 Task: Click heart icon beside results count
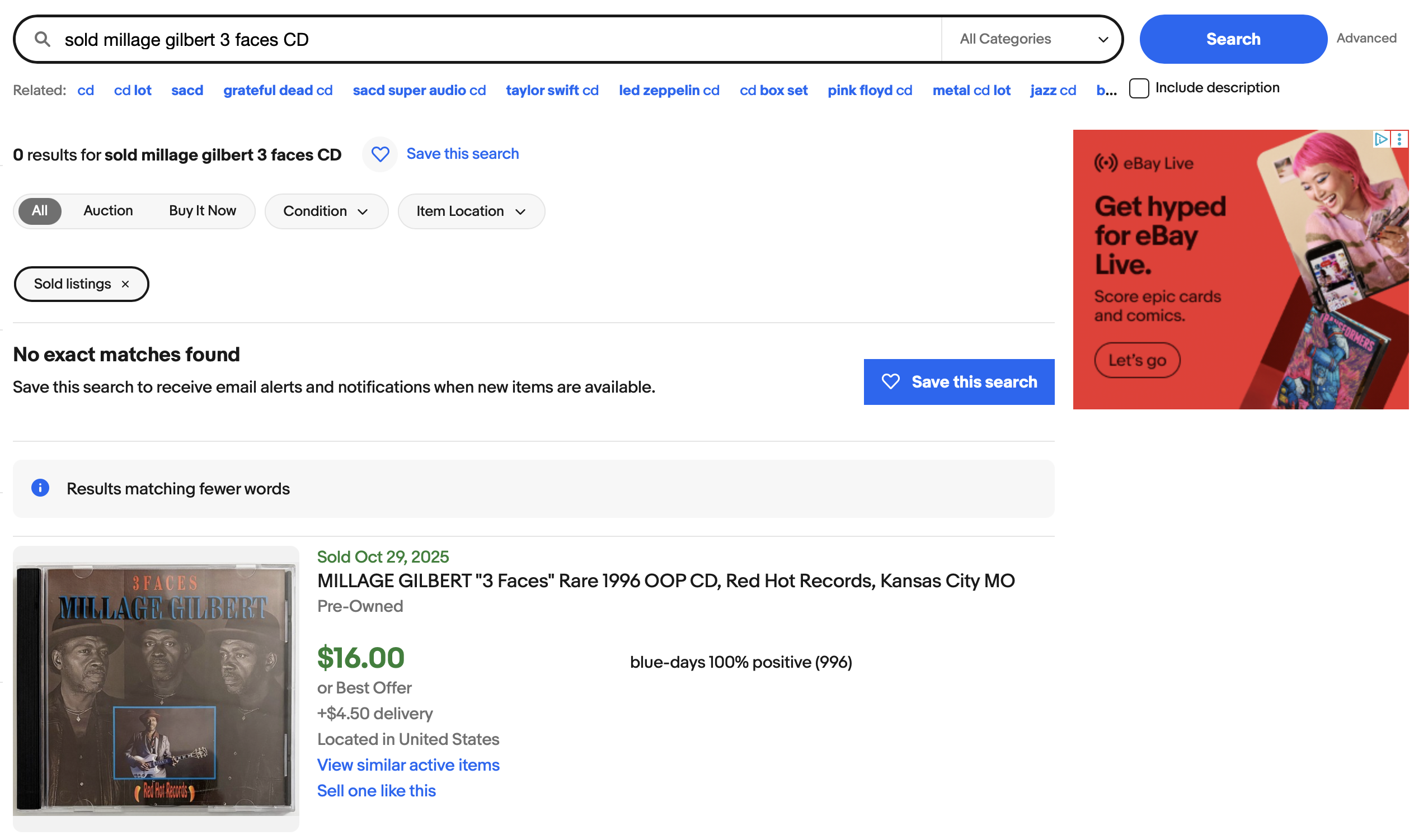[381, 154]
